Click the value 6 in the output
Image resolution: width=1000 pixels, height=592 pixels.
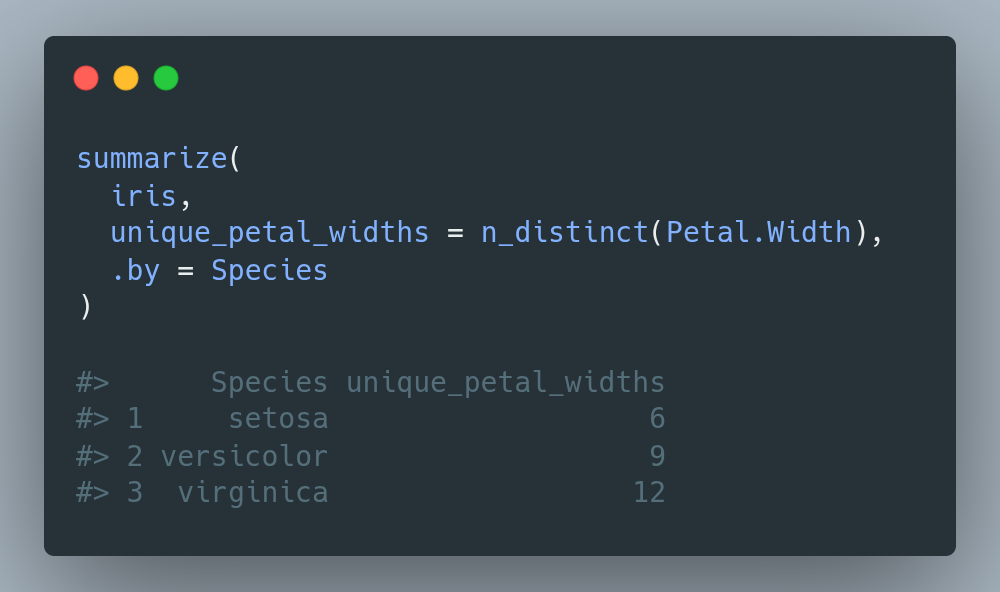tap(657, 419)
